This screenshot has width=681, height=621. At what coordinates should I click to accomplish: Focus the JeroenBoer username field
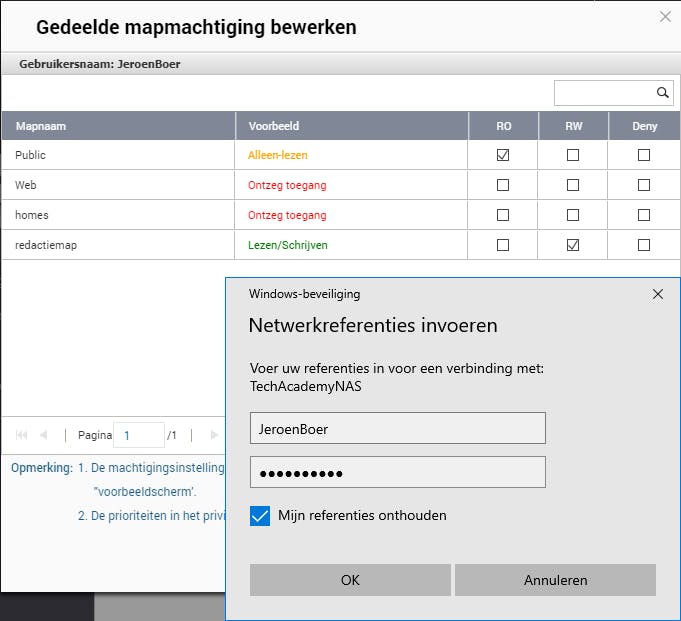397,428
